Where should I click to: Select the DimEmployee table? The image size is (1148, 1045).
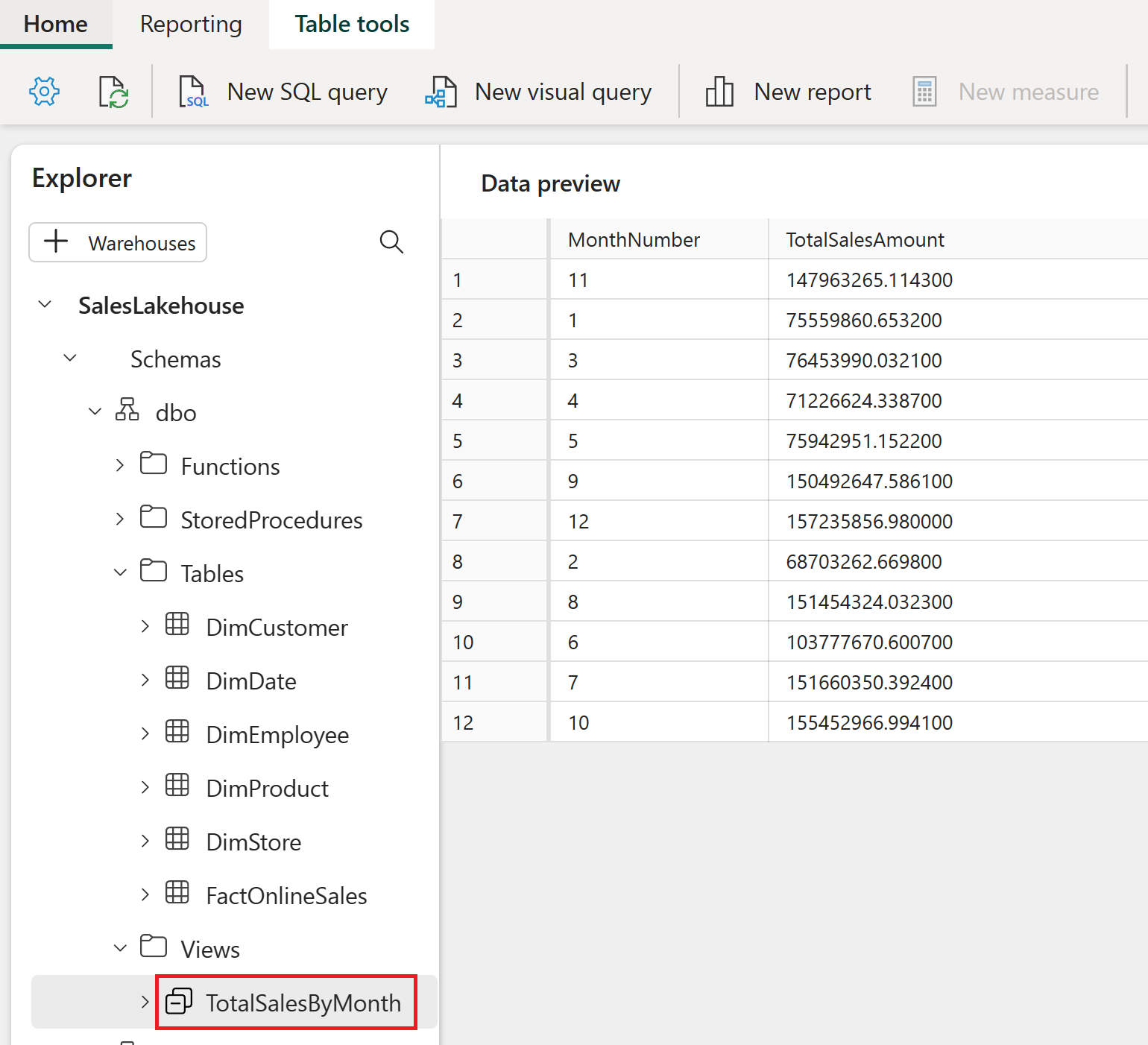click(277, 735)
